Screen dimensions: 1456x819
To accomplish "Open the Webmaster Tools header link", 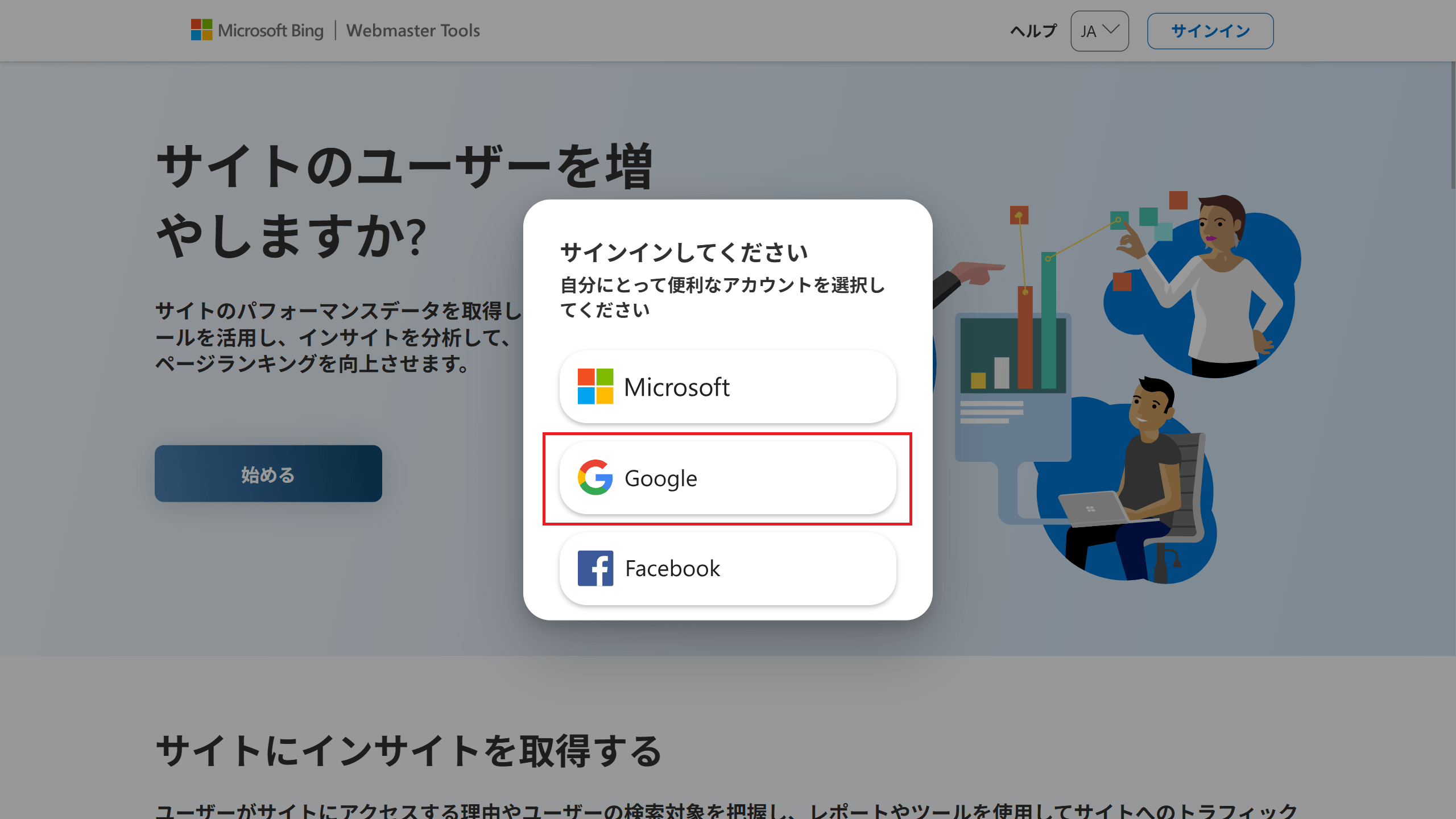I will pos(413,30).
